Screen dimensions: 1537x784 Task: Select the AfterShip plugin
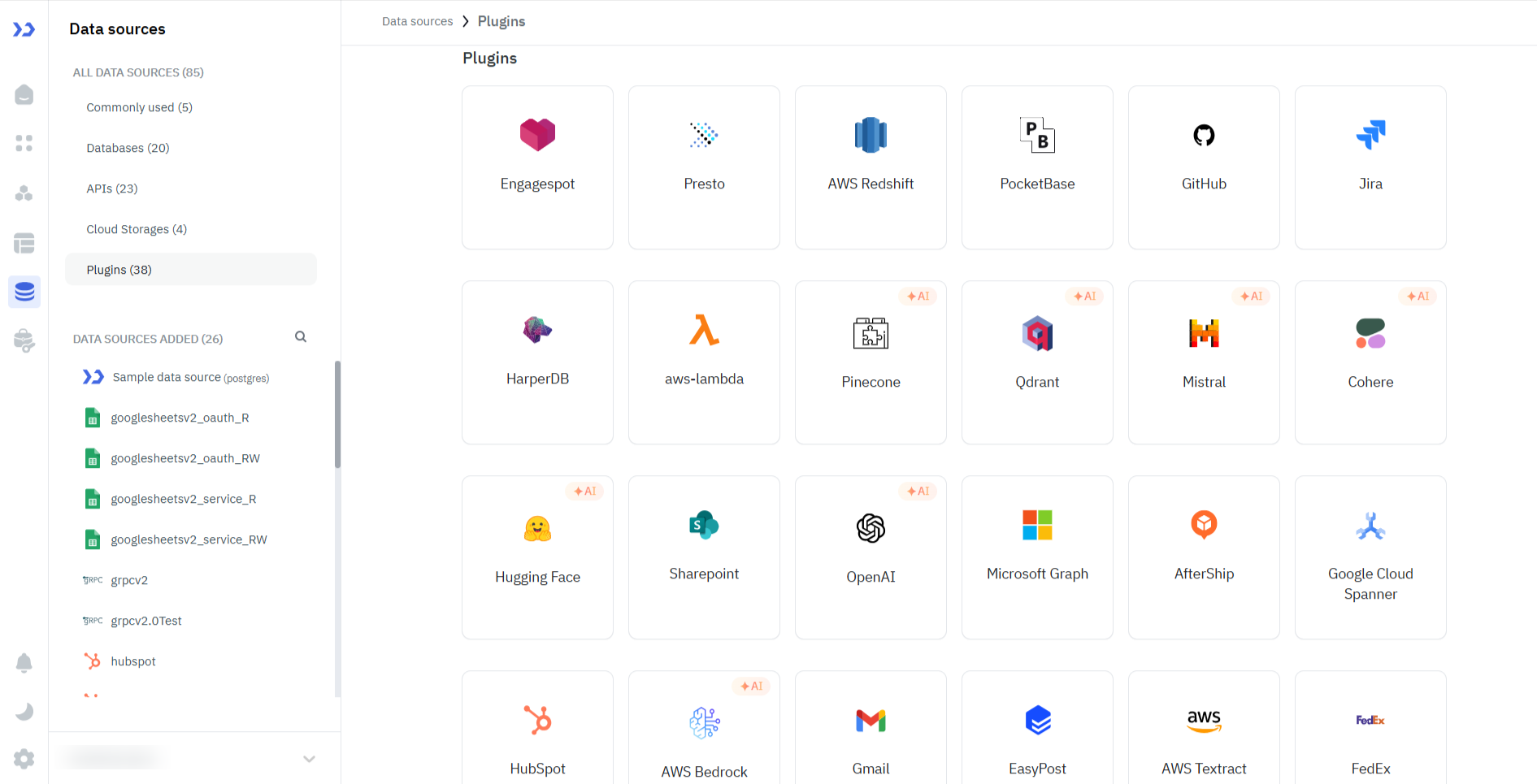pos(1204,557)
